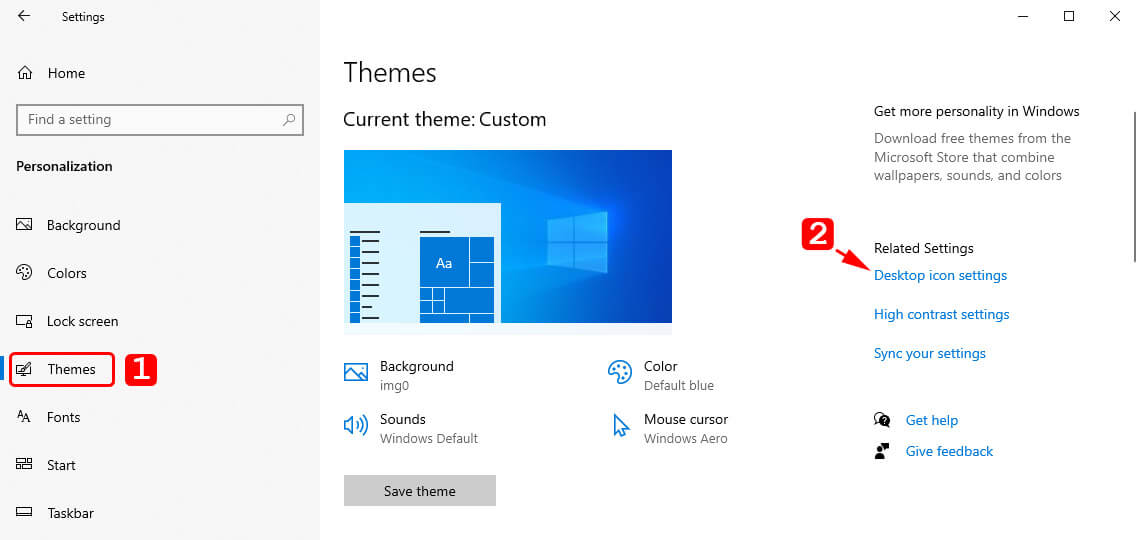Go to Home in Settings sidebar
Image resolution: width=1138 pixels, height=540 pixels.
tap(66, 73)
